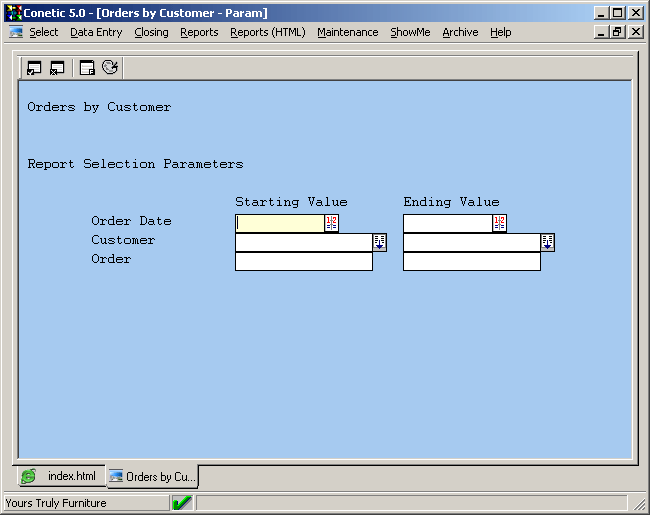Click the accept form toolbar icon with checkmark
This screenshot has width=650, height=515.
pyautogui.click(x=34, y=68)
